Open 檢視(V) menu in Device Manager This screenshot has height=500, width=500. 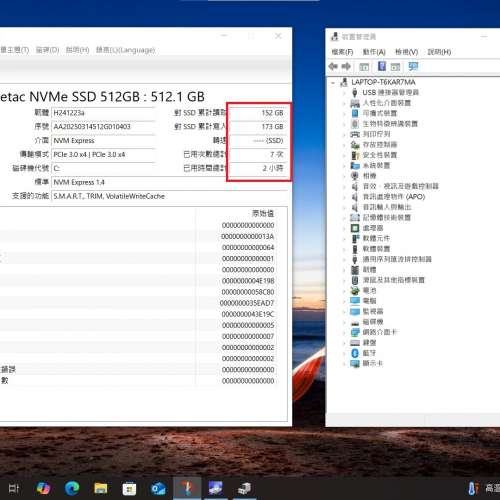point(406,52)
